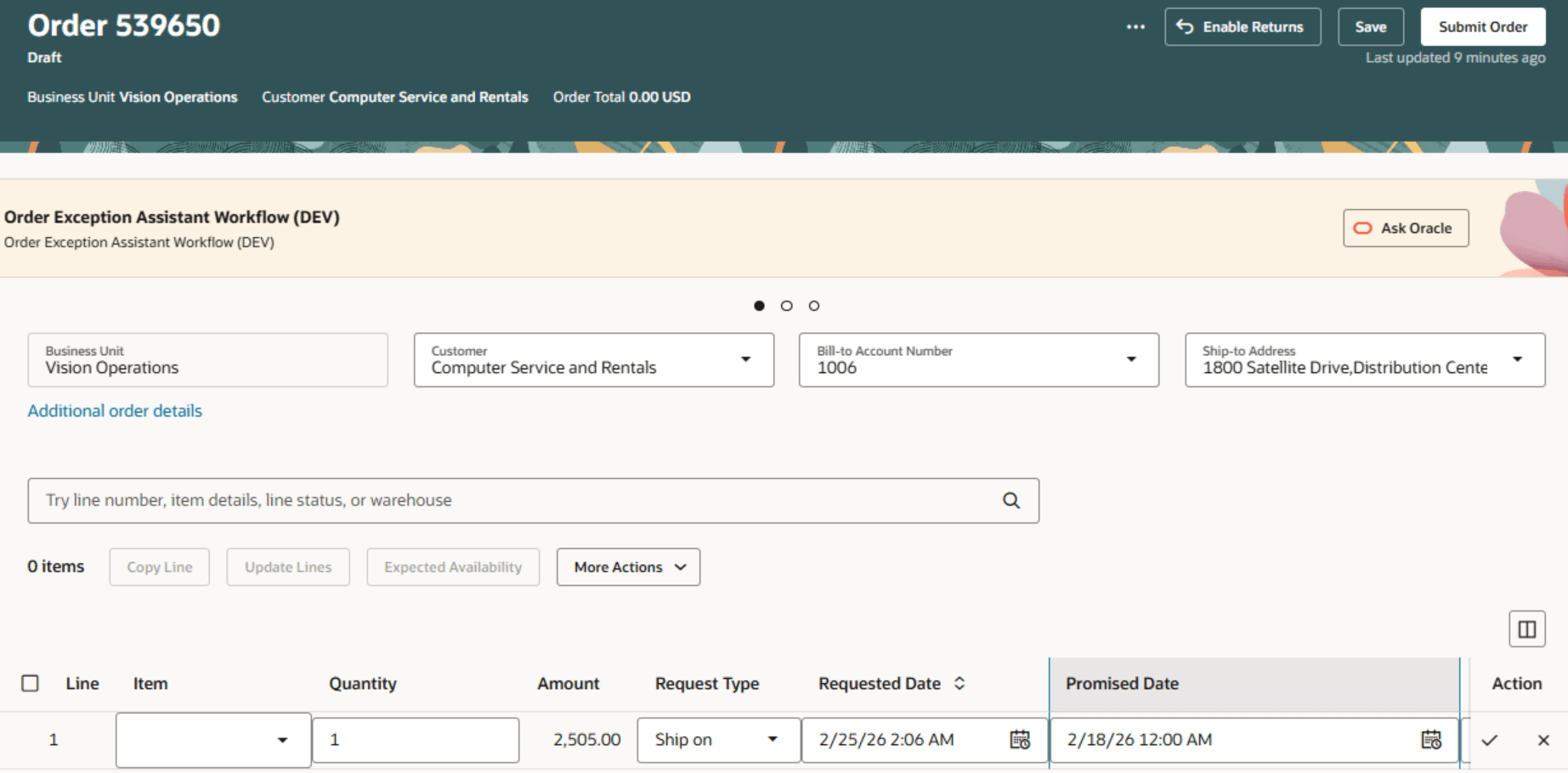Click the Request Type column header
This screenshot has width=1568, height=773.
(x=707, y=684)
